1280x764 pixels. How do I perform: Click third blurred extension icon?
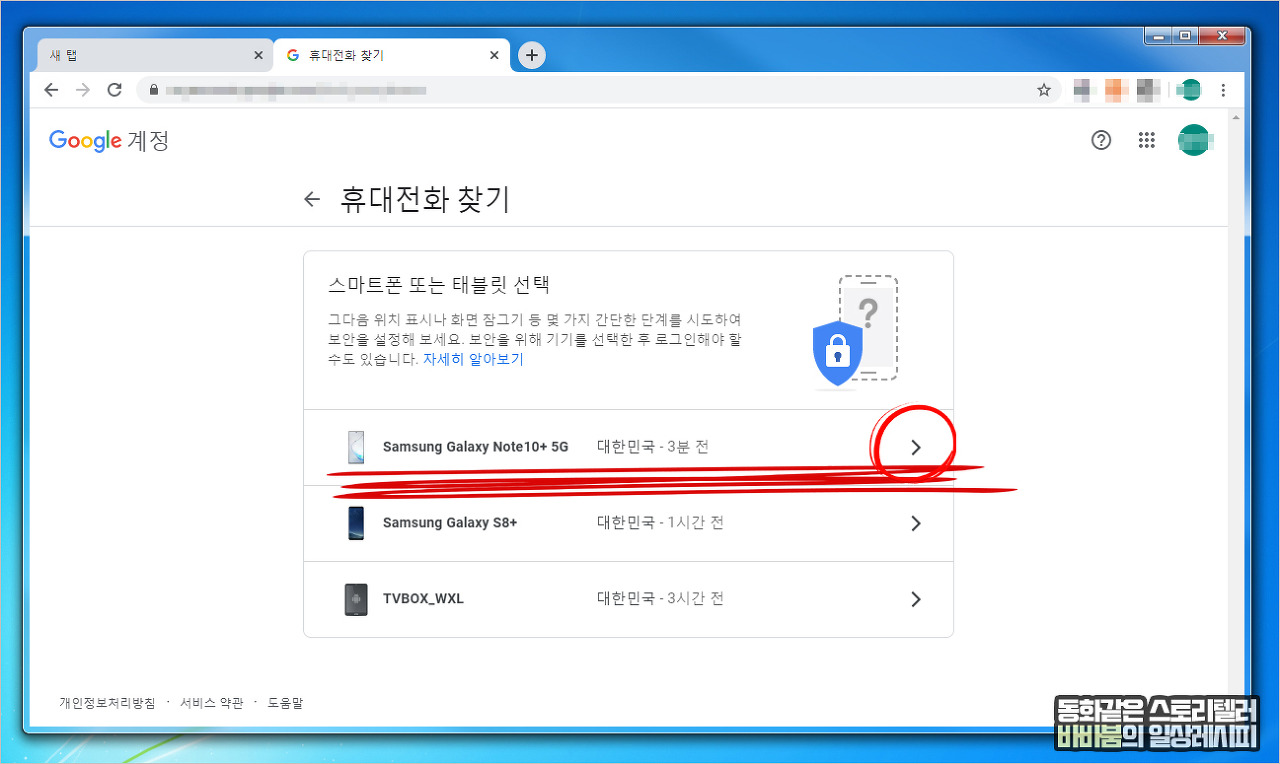pos(1148,90)
